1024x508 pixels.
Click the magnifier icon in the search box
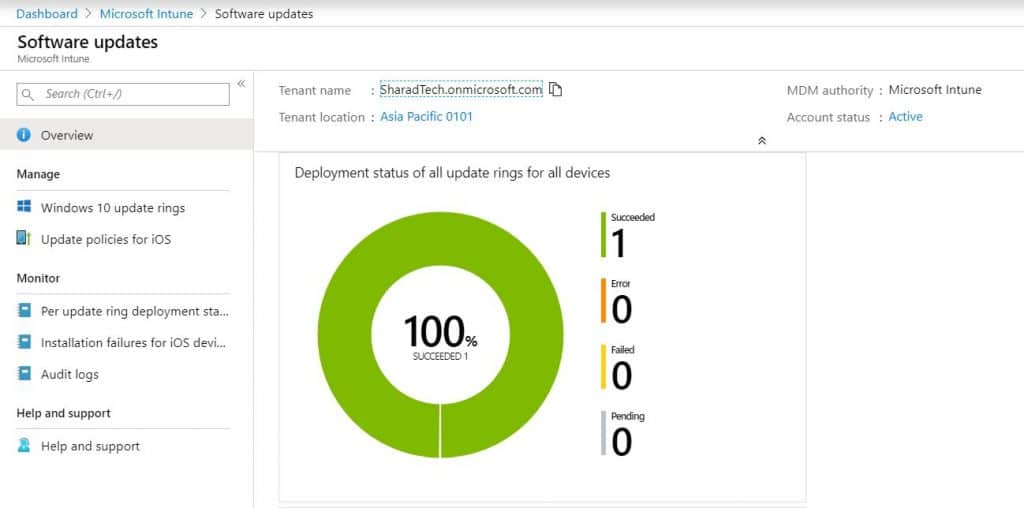(28, 95)
